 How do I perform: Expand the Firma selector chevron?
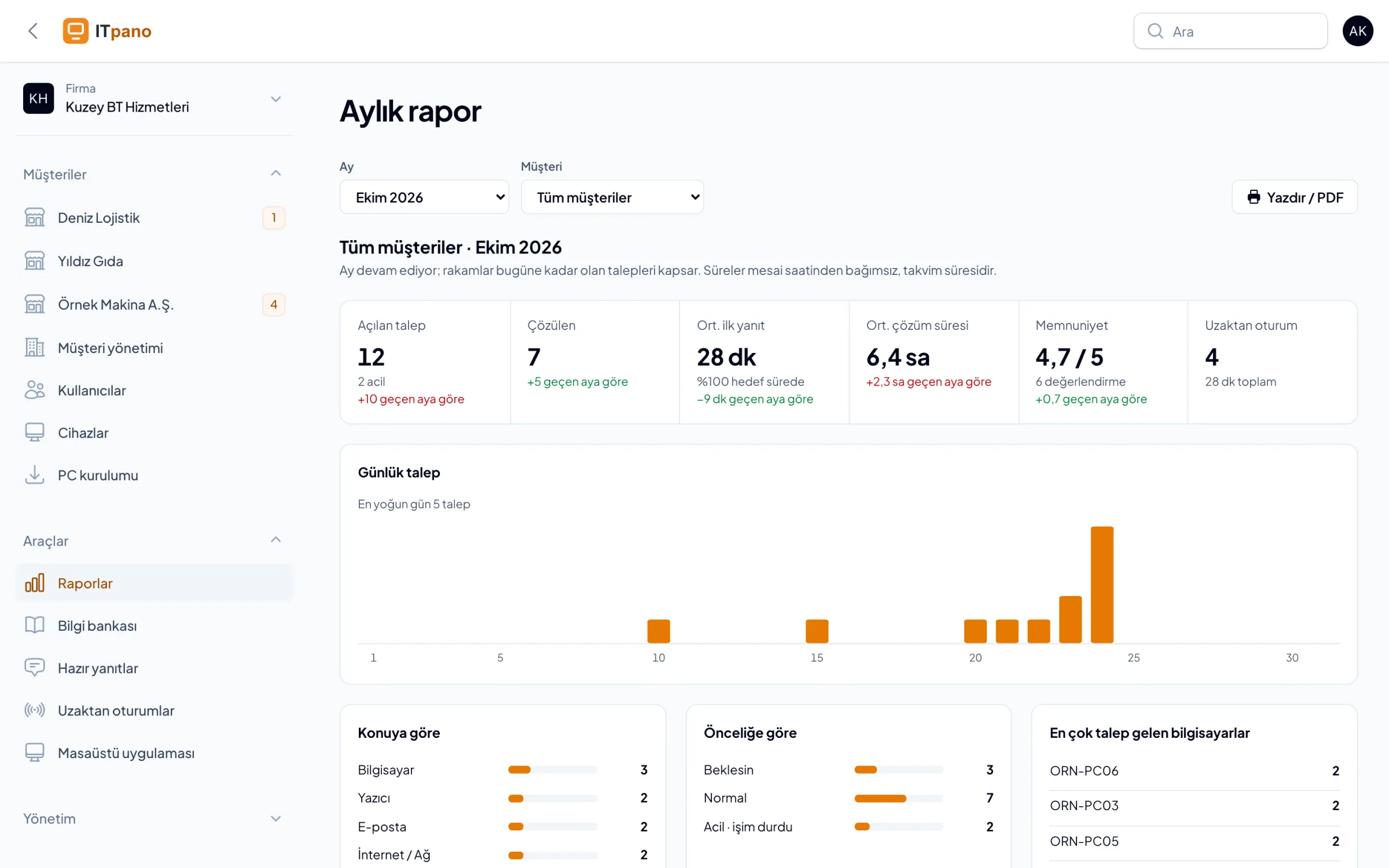(276, 99)
